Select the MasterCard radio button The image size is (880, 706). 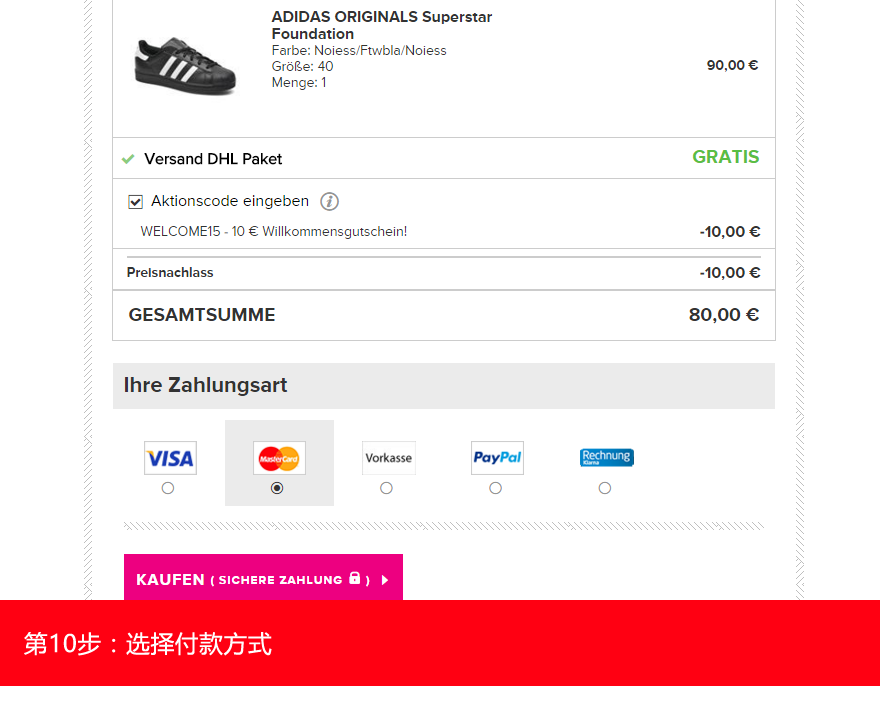click(x=277, y=488)
